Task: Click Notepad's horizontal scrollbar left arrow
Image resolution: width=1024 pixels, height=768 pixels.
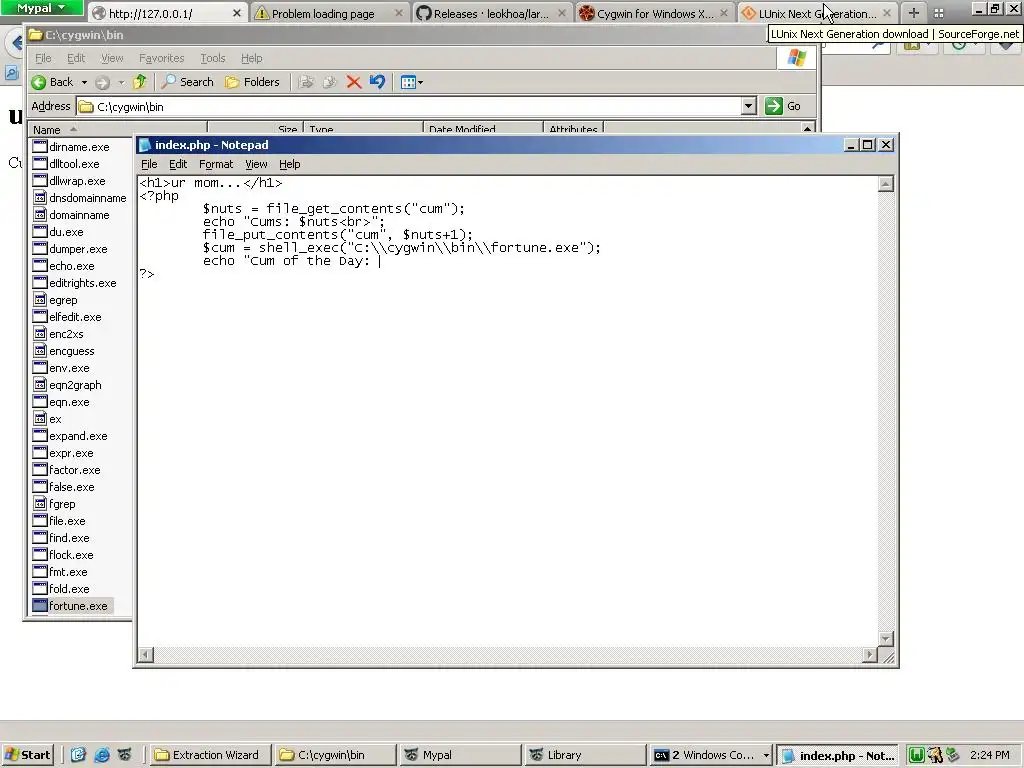Action: point(146,654)
